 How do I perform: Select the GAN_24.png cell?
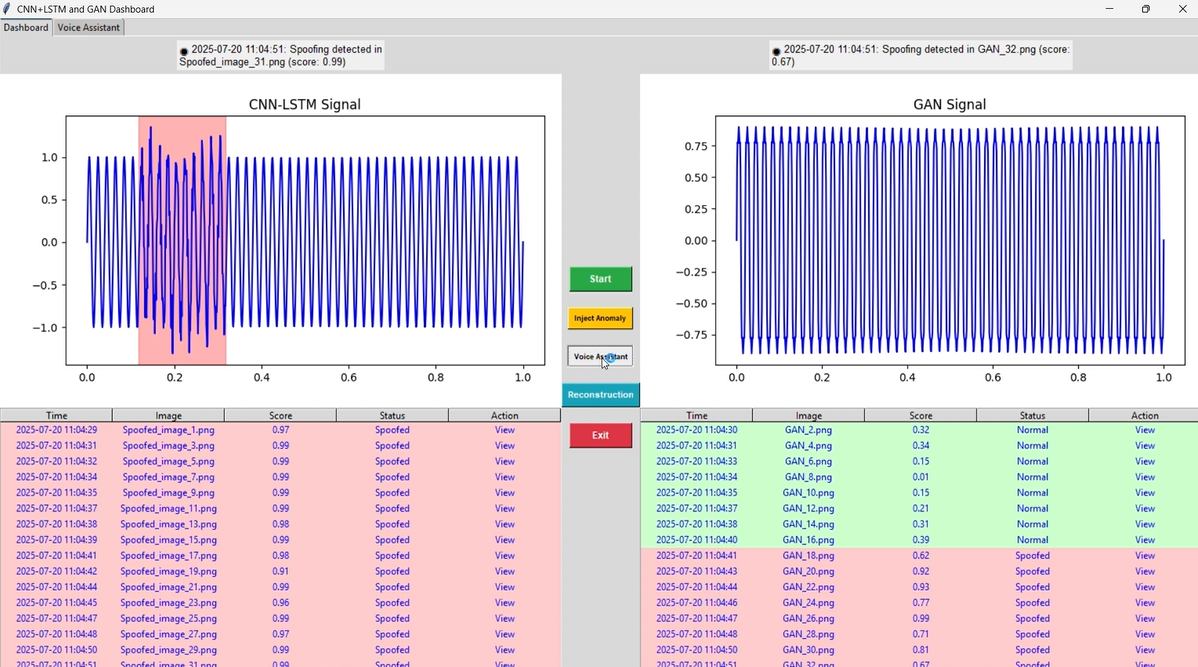pyautogui.click(x=808, y=603)
